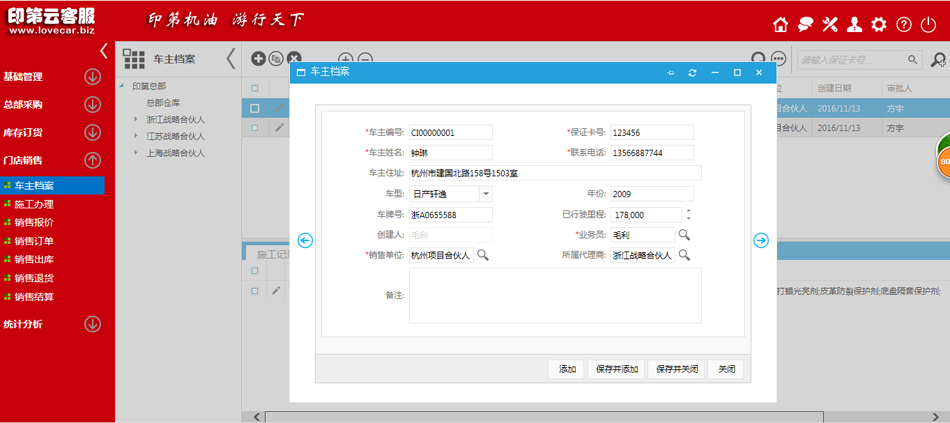Open the advanced search magnifier-plus icon
Viewport: 950px width, 423px height.
coord(939,59)
